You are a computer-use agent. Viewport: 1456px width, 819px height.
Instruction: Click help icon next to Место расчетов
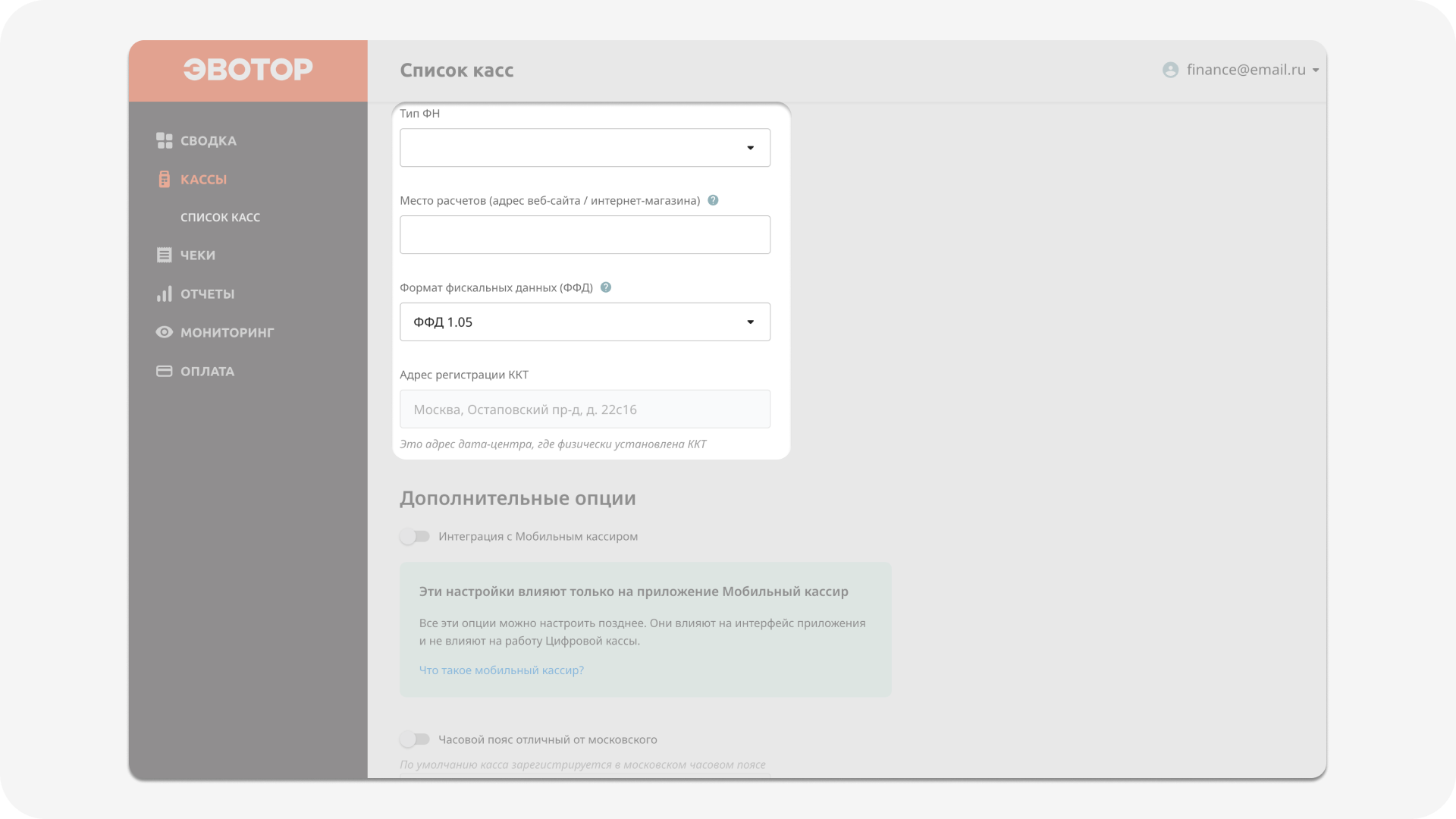coord(713,200)
